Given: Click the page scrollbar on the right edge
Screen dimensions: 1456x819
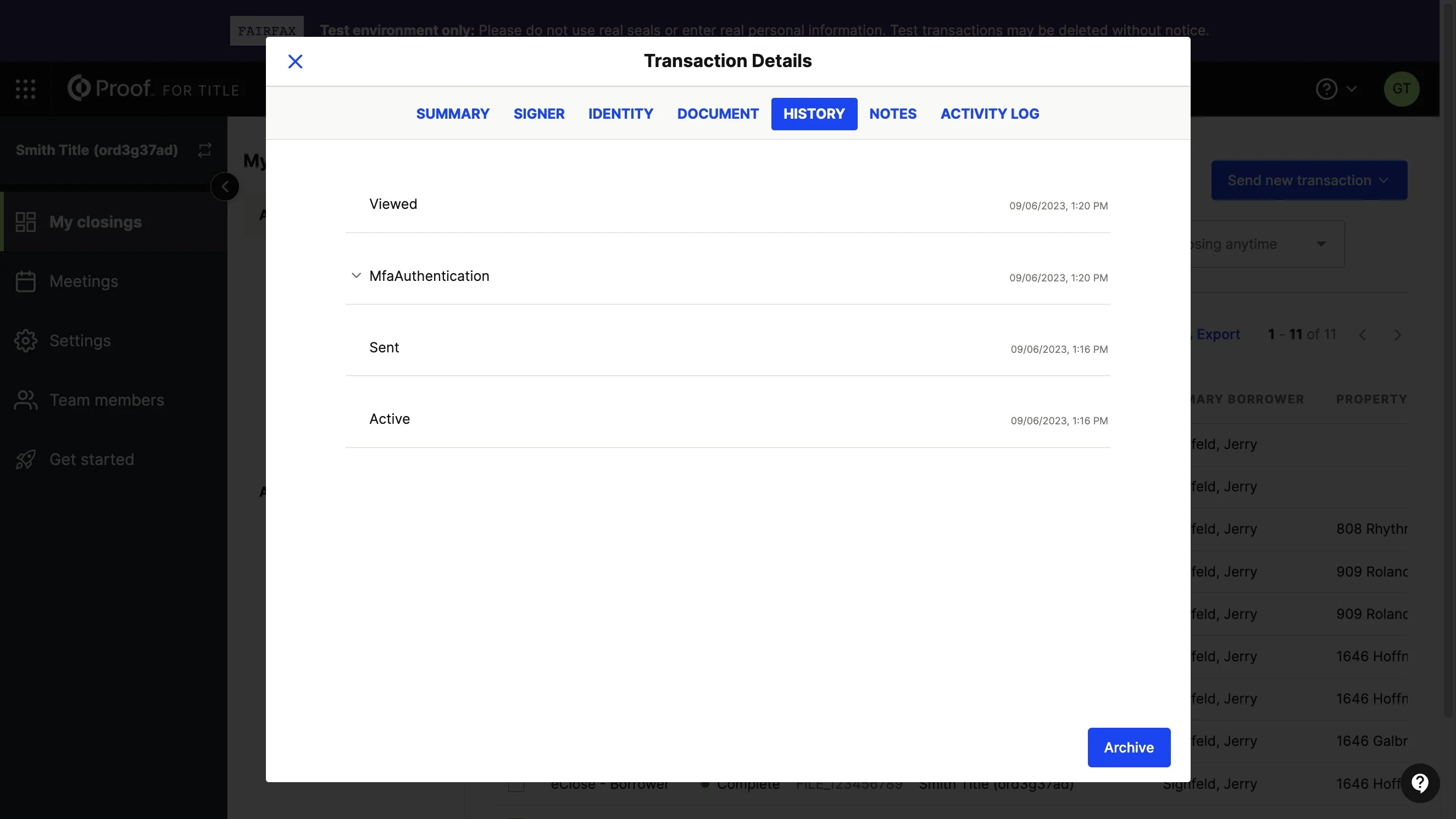Looking at the screenshot, I should click(1448, 362).
